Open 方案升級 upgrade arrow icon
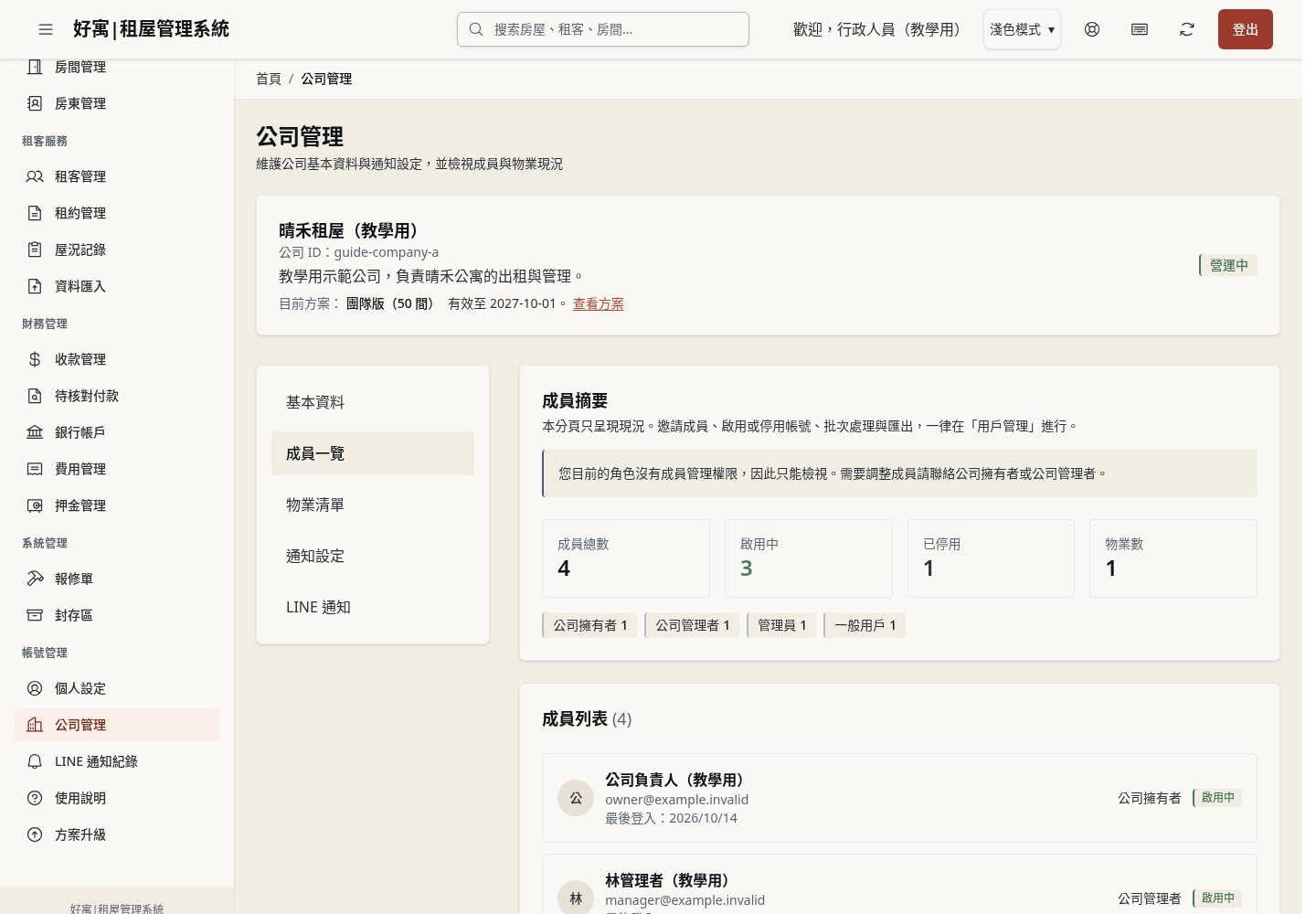Screen dimensions: 1316x914 click(35, 834)
